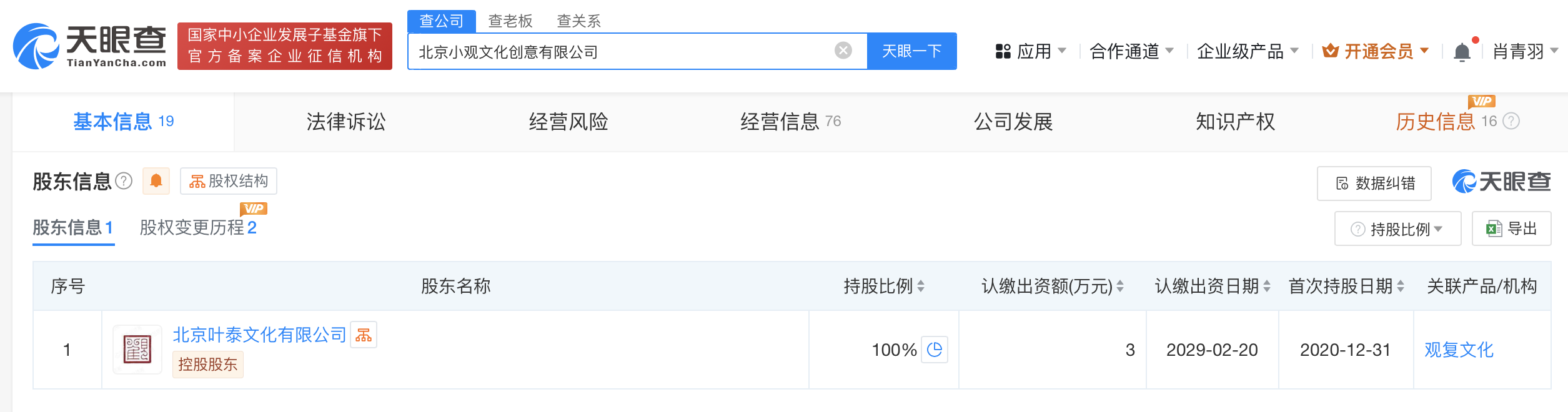Toggle the subscription bell beside 股东信息
This screenshot has width=1568, height=412.
(156, 180)
